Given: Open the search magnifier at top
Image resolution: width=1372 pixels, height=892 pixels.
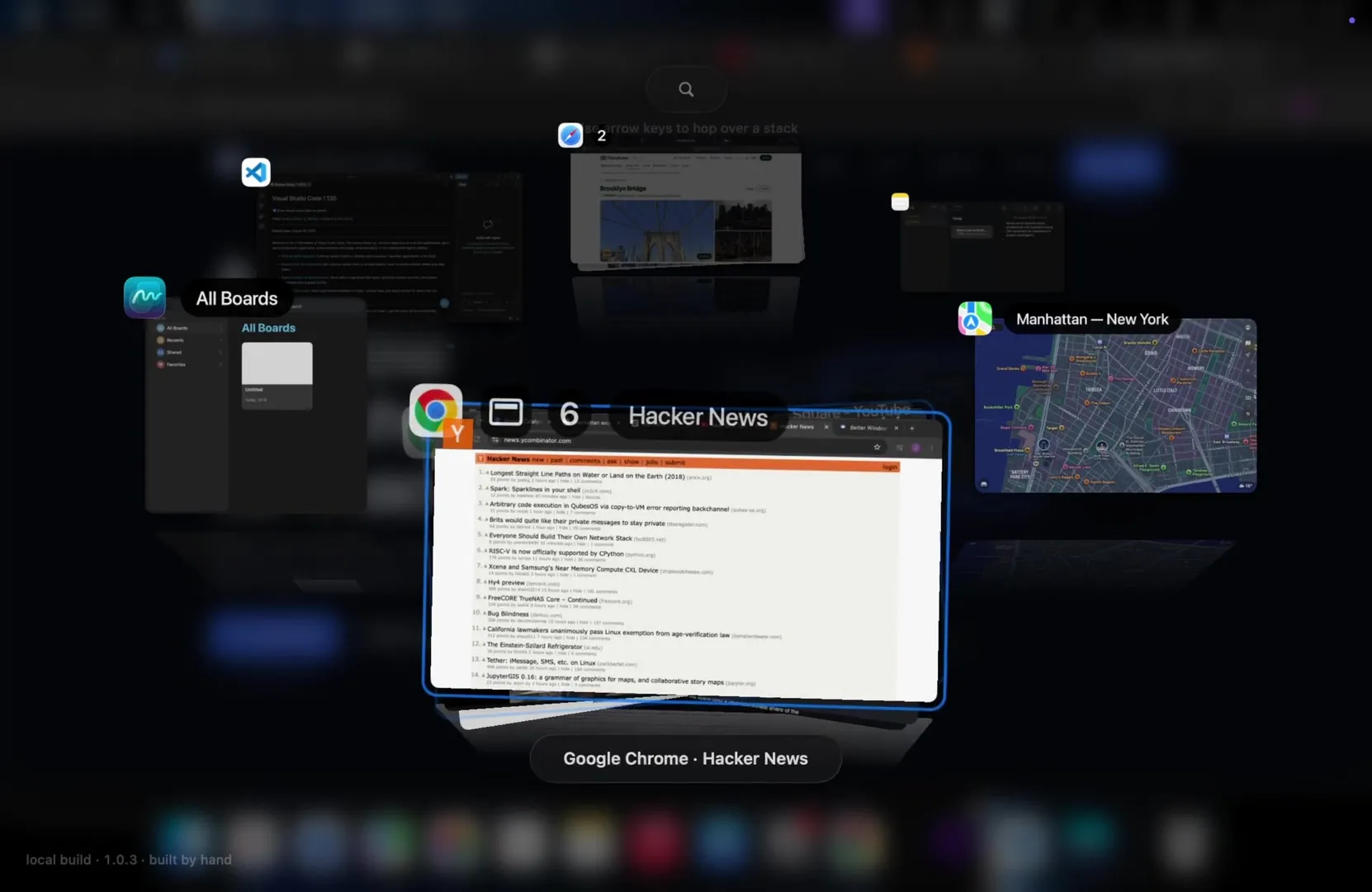Looking at the screenshot, I should coord(686,89).
